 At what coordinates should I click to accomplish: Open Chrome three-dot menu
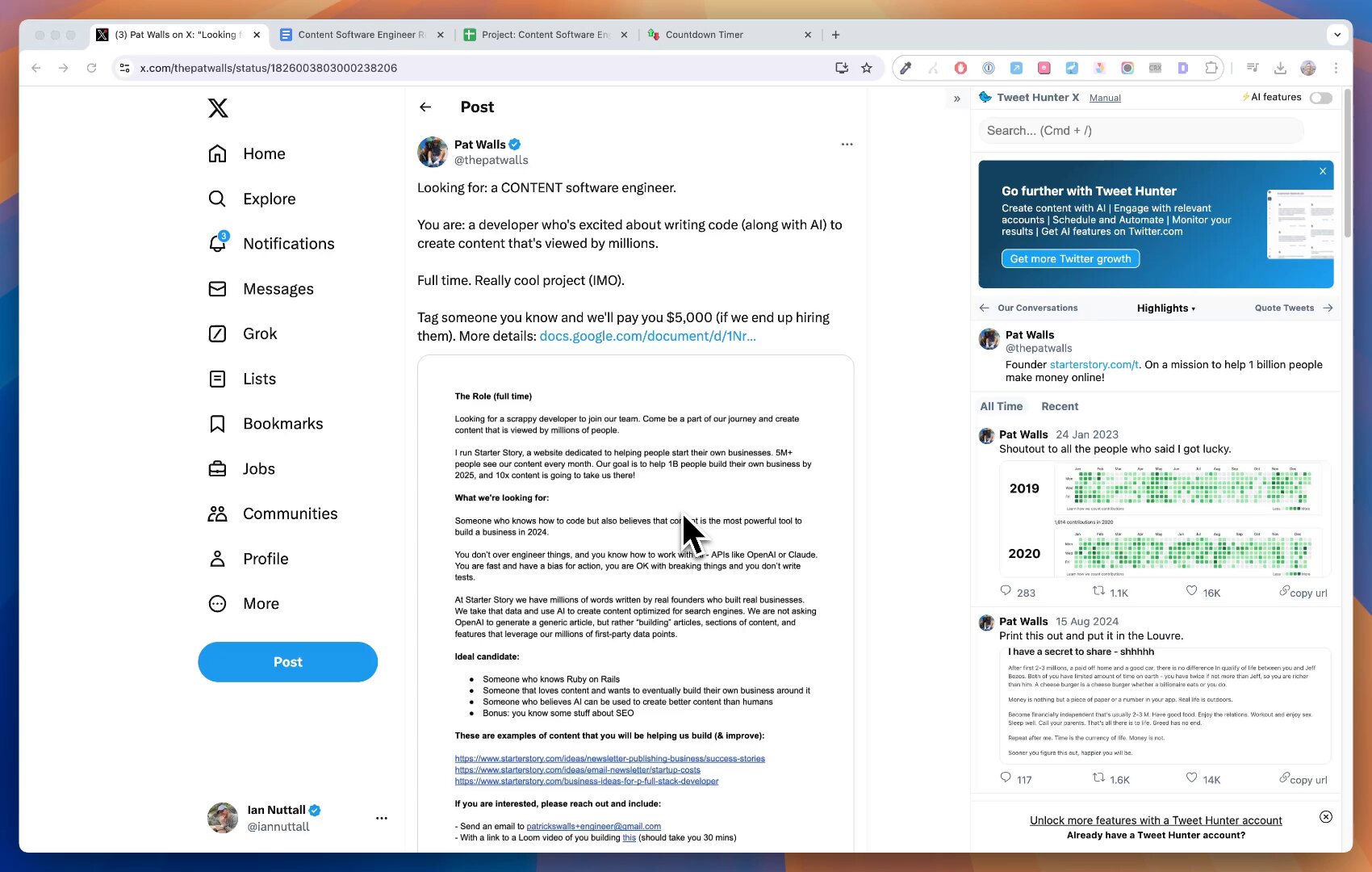(x=1336, y=68)
